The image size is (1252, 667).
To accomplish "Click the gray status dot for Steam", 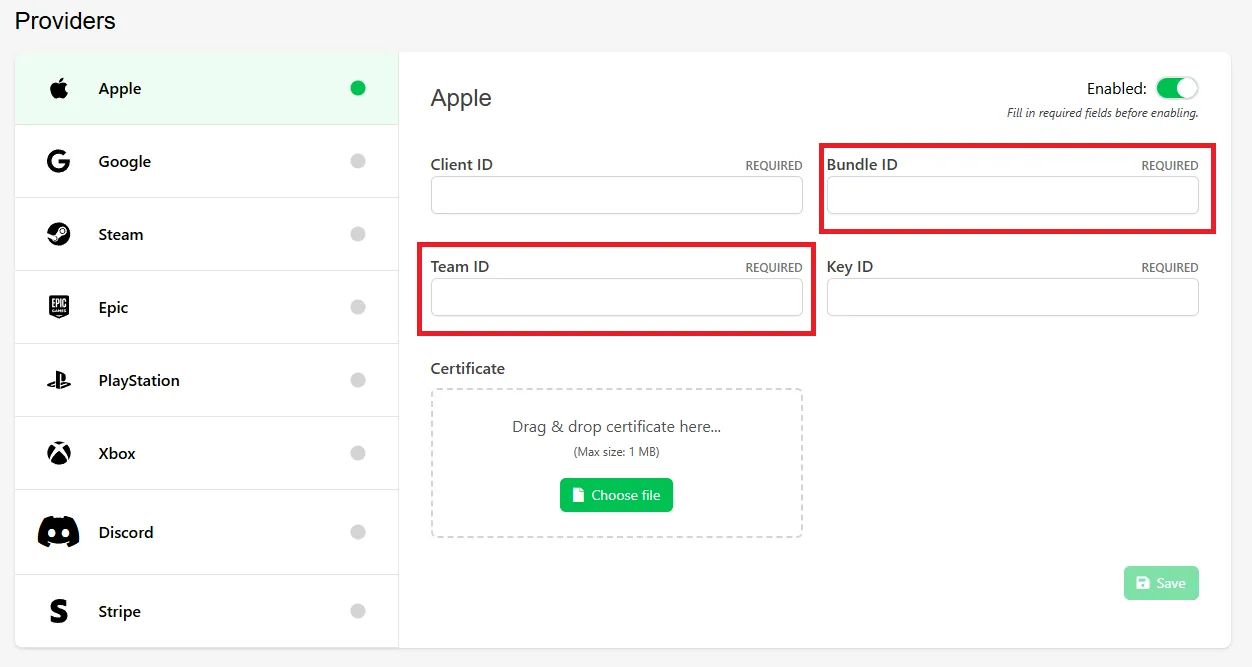I will tap(358, 234).
